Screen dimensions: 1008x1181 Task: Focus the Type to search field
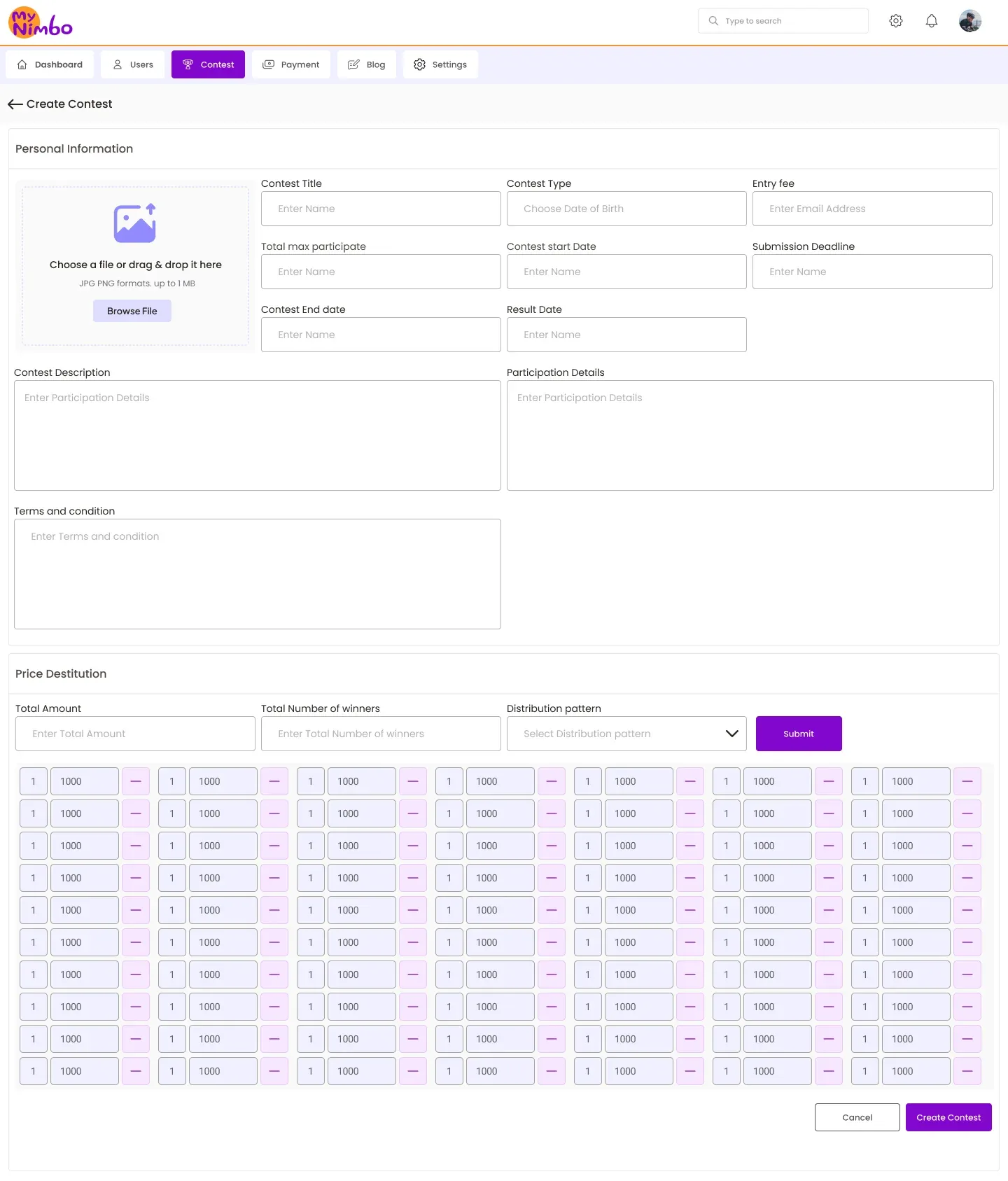(783, 21)
